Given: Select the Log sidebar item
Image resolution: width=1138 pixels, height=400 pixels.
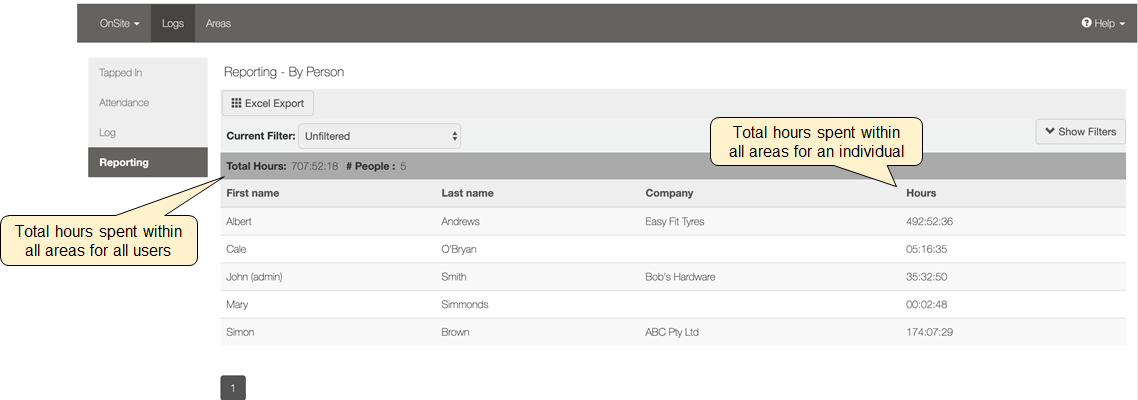Looking at the screenshot, I should 148,132.
